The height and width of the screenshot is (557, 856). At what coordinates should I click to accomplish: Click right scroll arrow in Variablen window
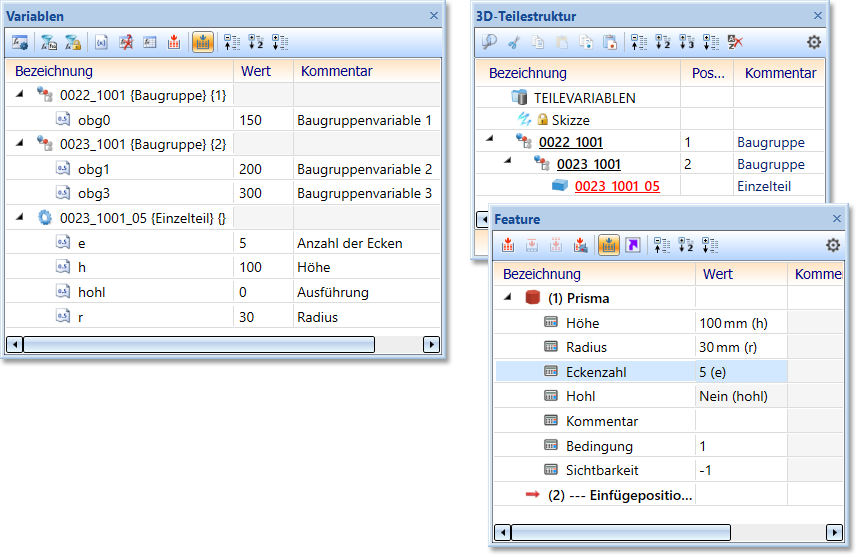pyautogui.click(x=431, y=345)
